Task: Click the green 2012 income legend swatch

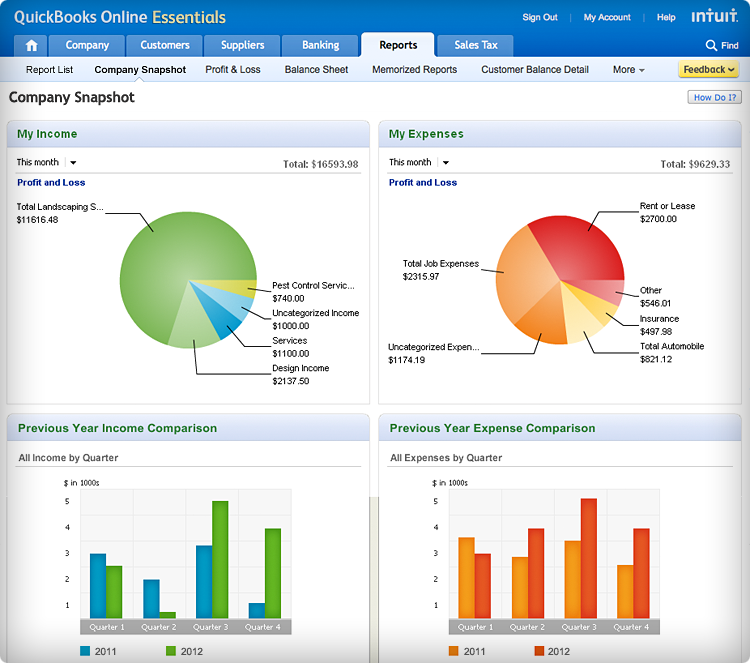Action: coord(171,651)
